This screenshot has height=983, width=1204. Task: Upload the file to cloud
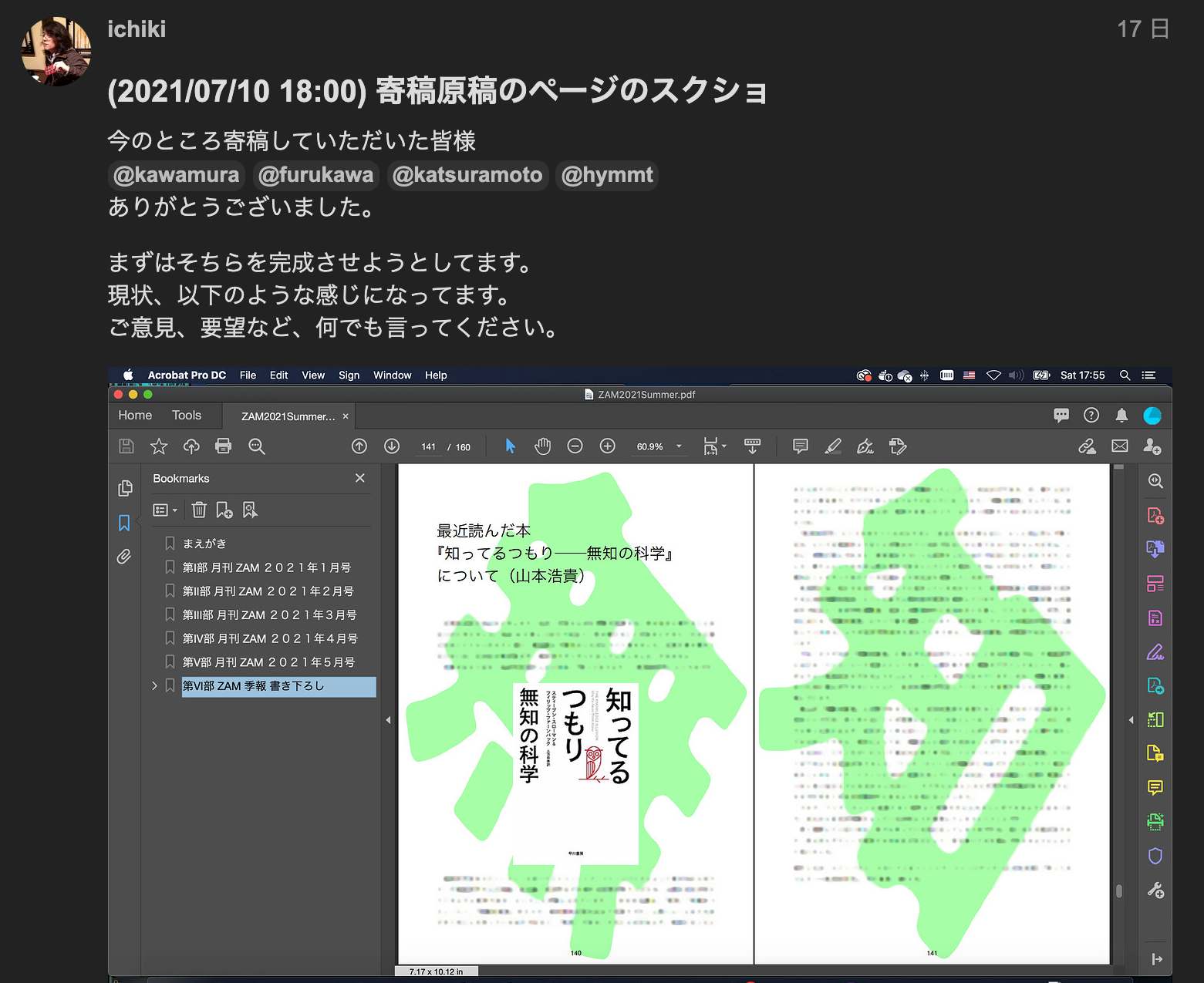coord(191,446)
